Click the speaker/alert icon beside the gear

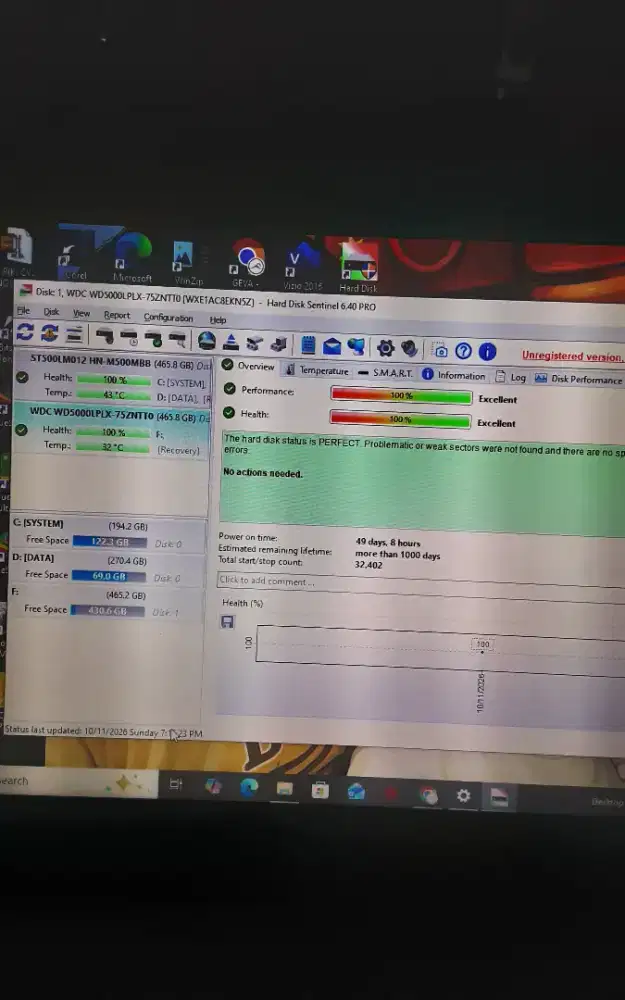(x=409, y=349)
